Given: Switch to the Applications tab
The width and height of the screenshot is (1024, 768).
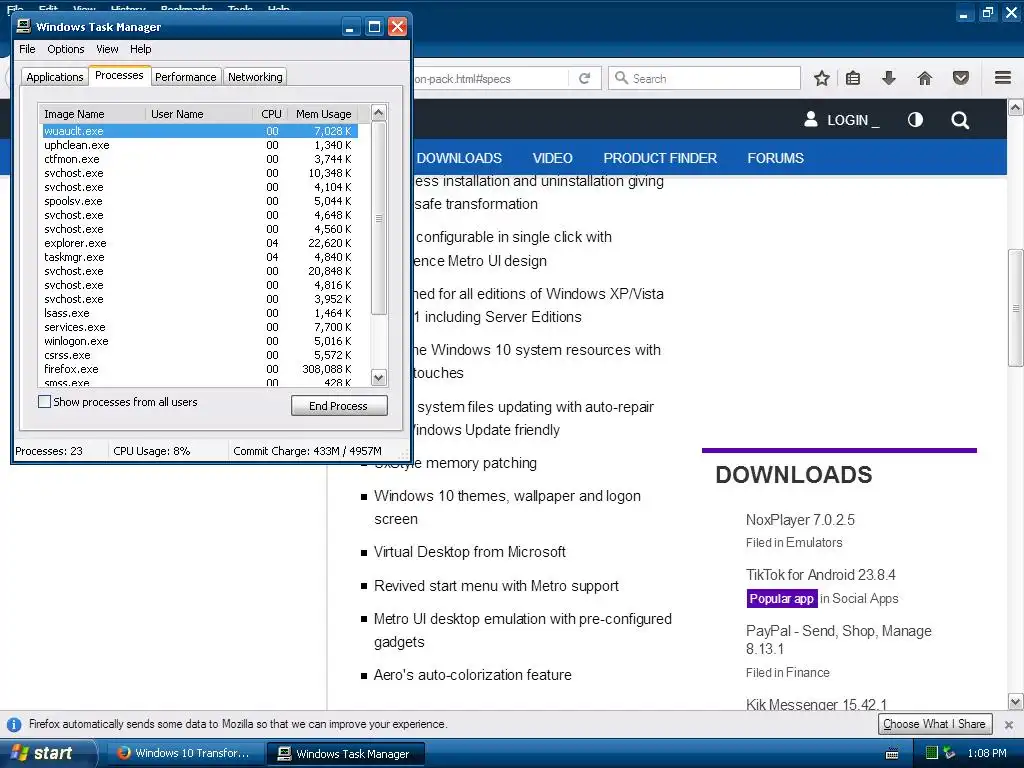Looking at the screenshot, I should 55,77.
